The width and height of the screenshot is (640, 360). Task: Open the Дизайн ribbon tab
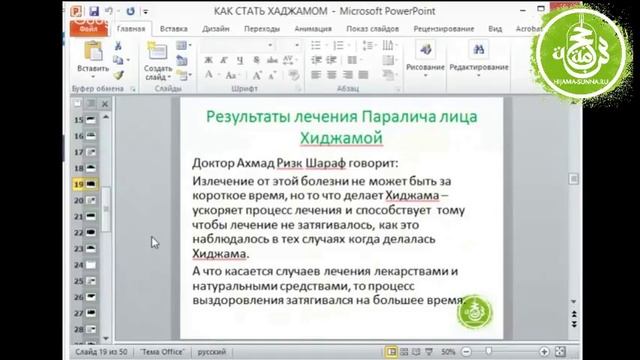click(216, 29)
